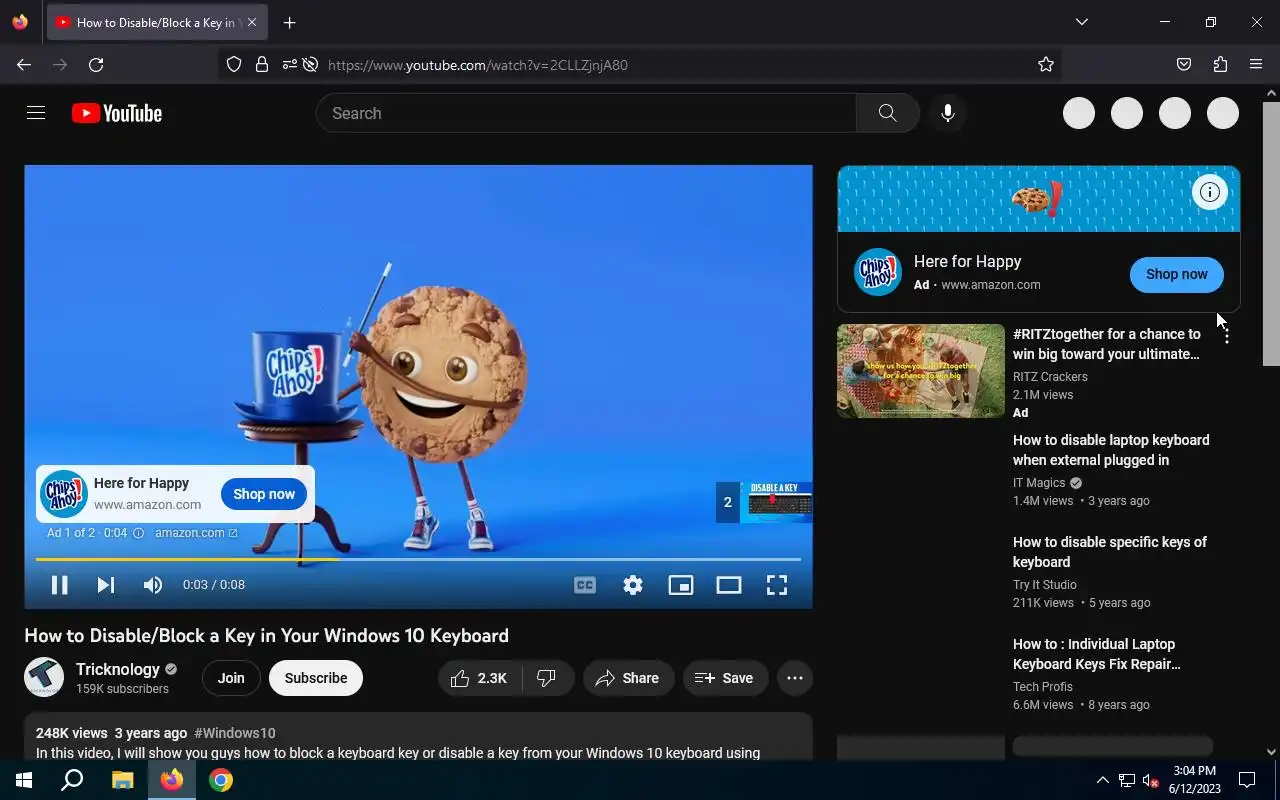Open Windows taskbar search
The image size is (1280, 800).
(72, 780)
